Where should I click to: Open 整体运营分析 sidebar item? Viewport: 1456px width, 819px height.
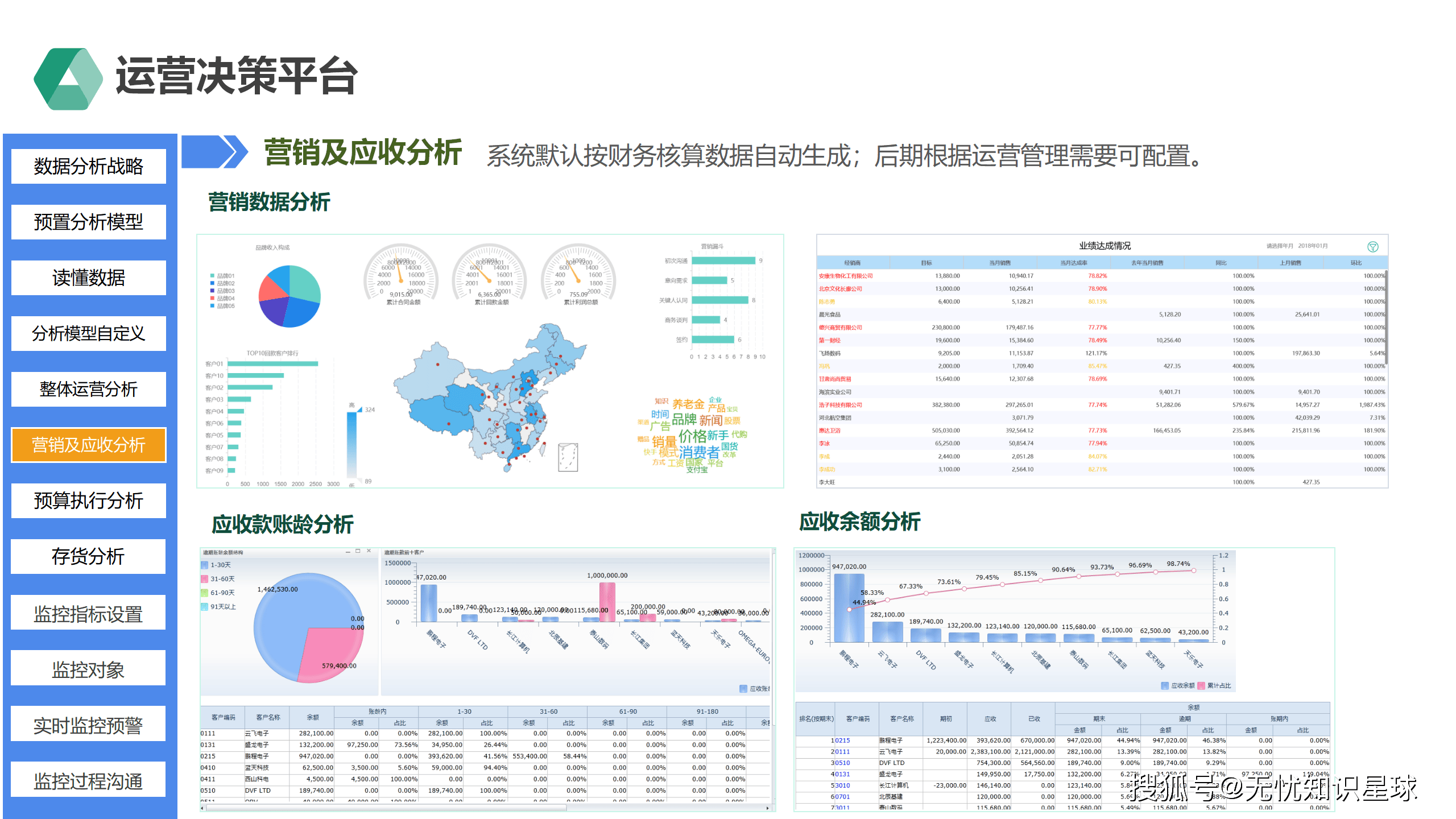(x=89, y=389)
